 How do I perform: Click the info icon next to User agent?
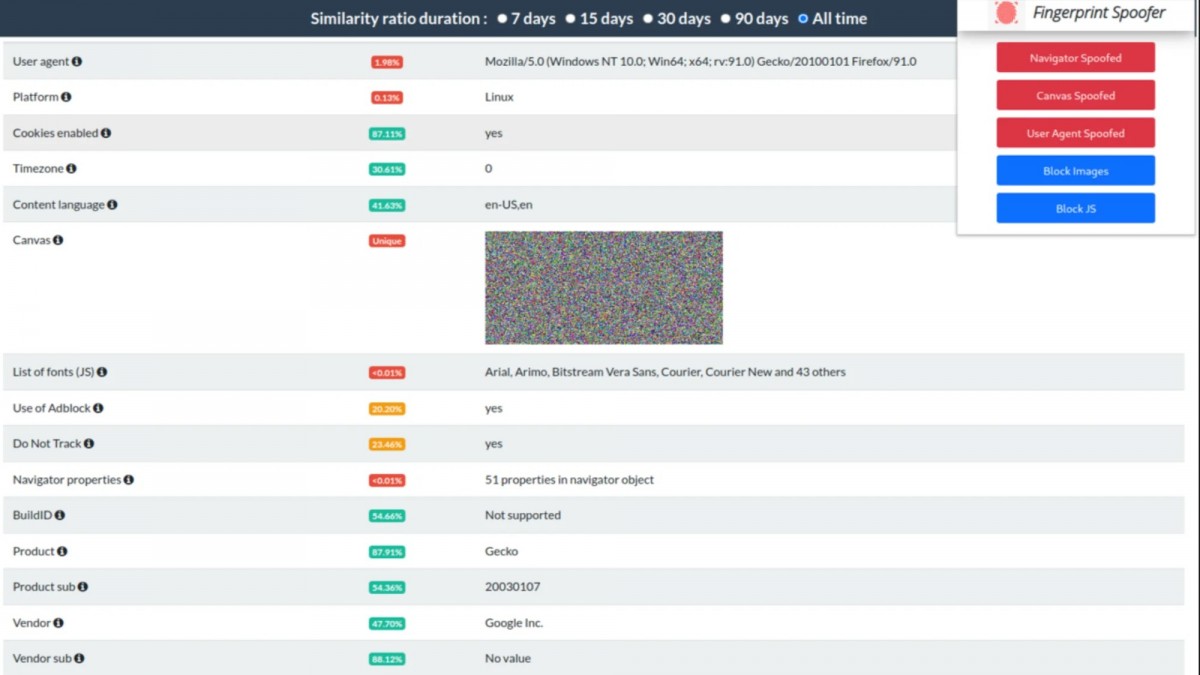click(77, 62)
